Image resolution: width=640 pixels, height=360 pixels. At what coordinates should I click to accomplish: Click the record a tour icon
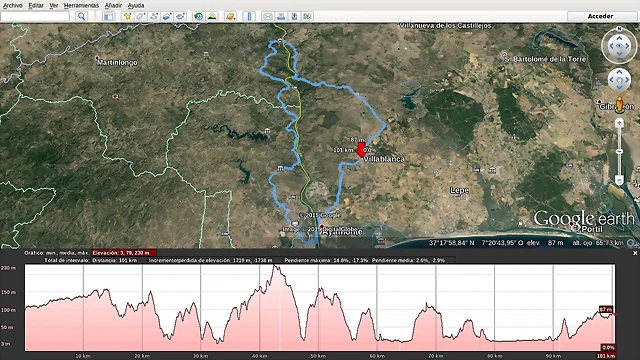coord(180,16)
